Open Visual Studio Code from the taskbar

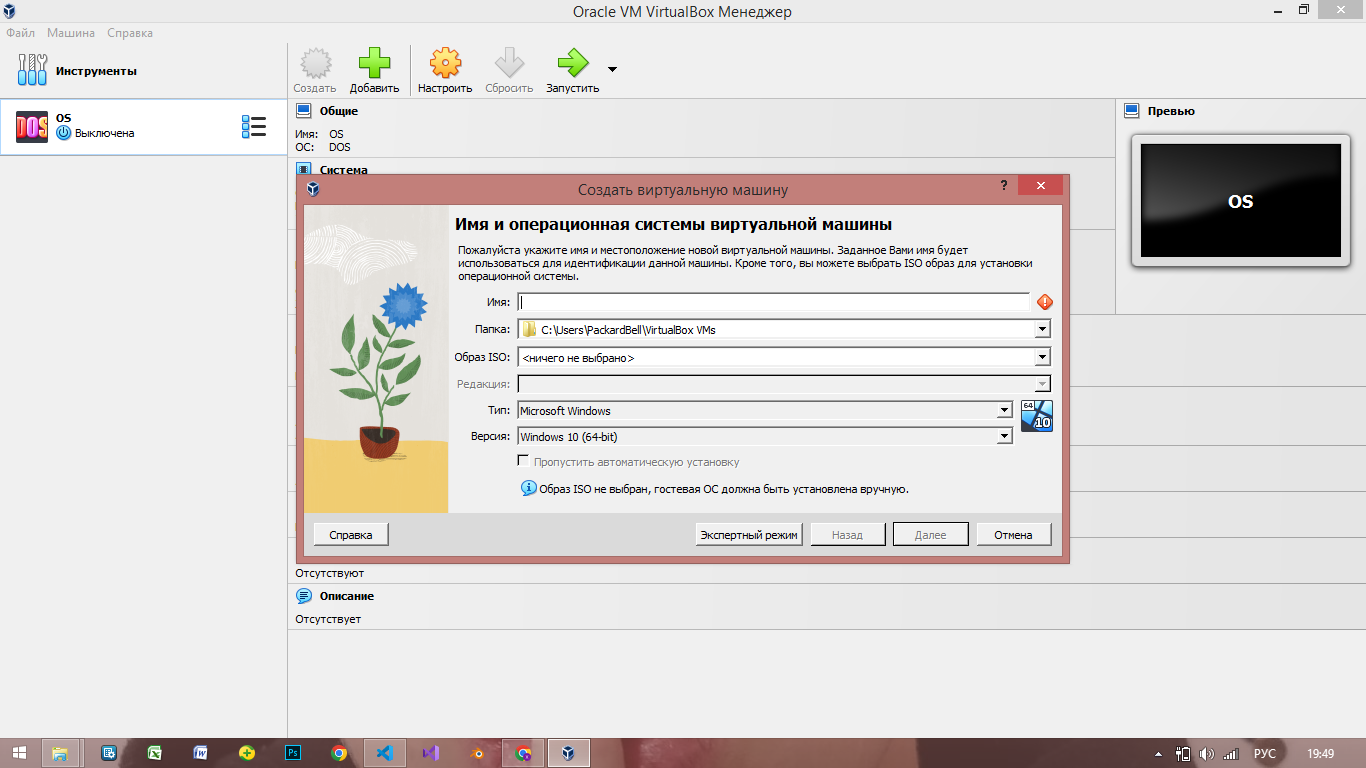point(384,753)
